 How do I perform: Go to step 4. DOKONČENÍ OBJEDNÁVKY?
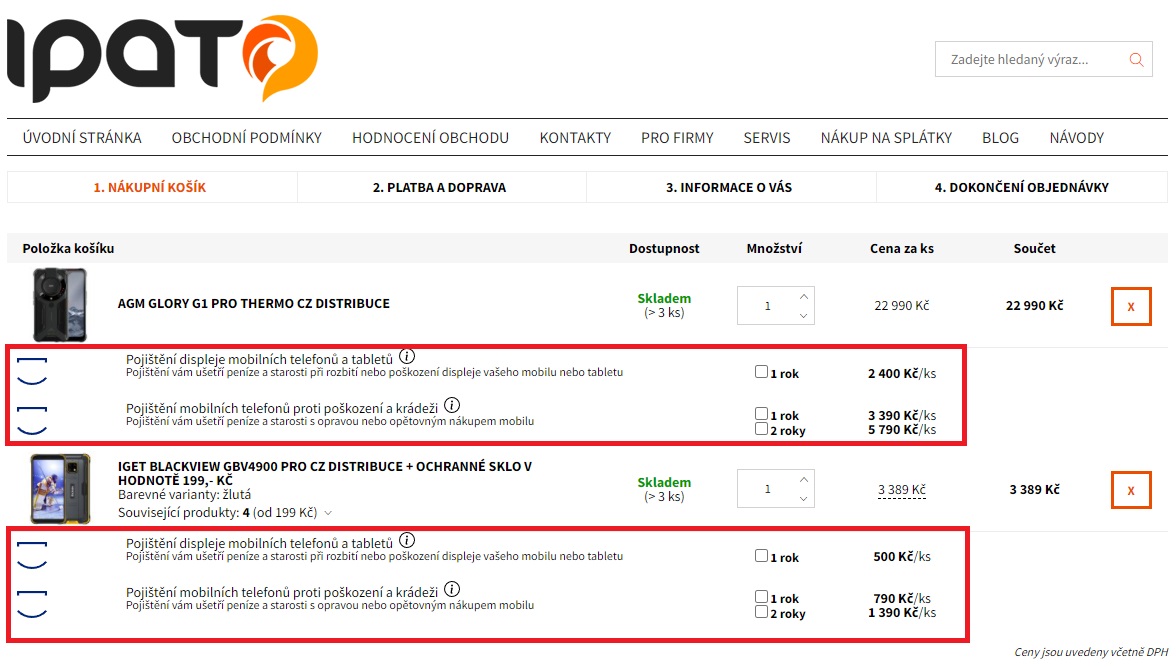click(1022, 188)
